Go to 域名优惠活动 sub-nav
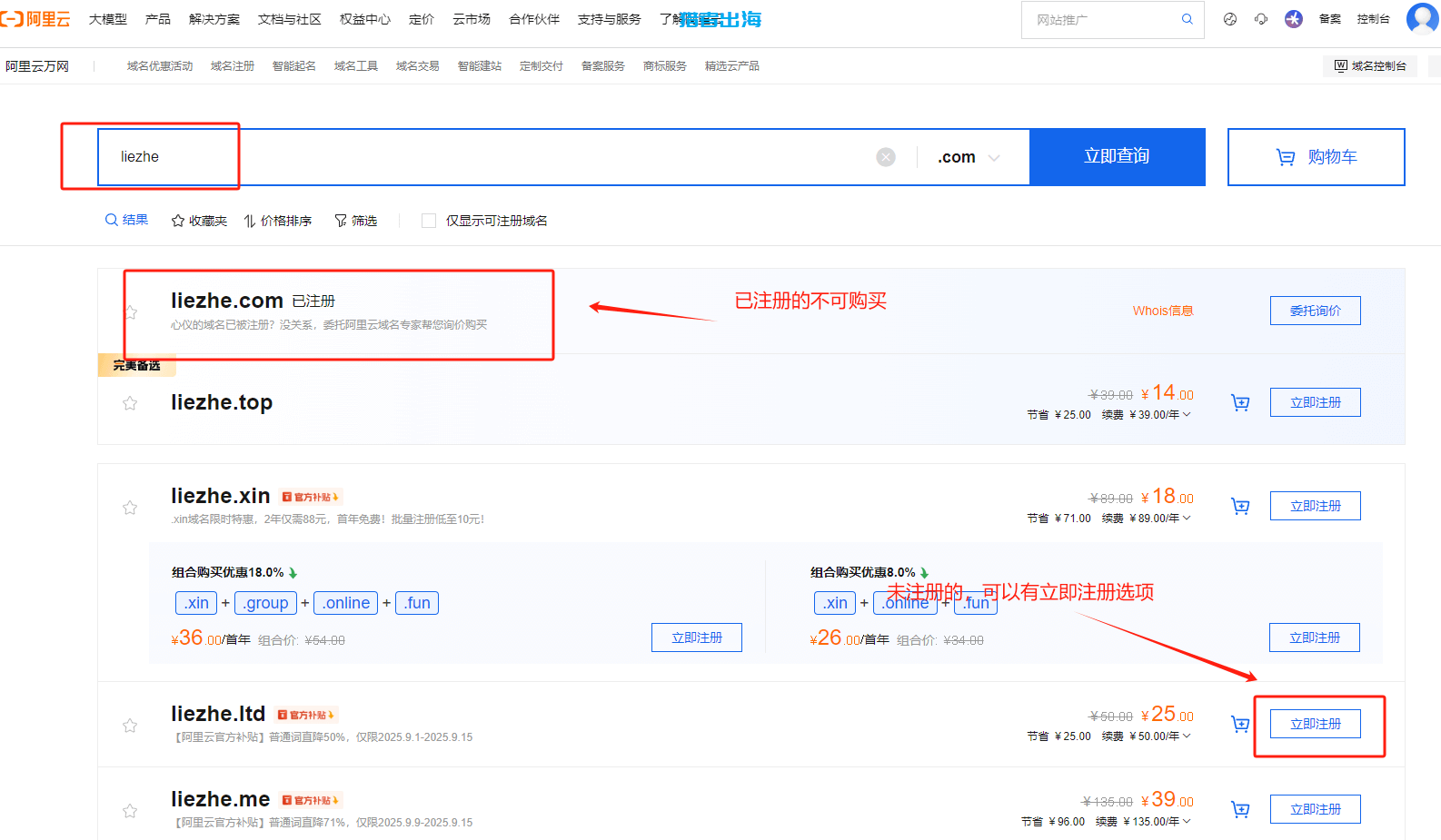The width and height of the screenshot is (1441, 840). [x=160, y=66]
